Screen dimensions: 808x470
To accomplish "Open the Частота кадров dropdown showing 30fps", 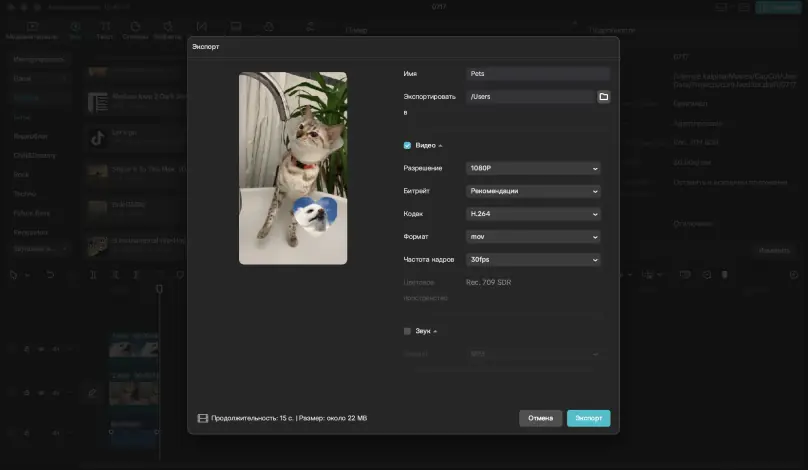I will point(533,260).
